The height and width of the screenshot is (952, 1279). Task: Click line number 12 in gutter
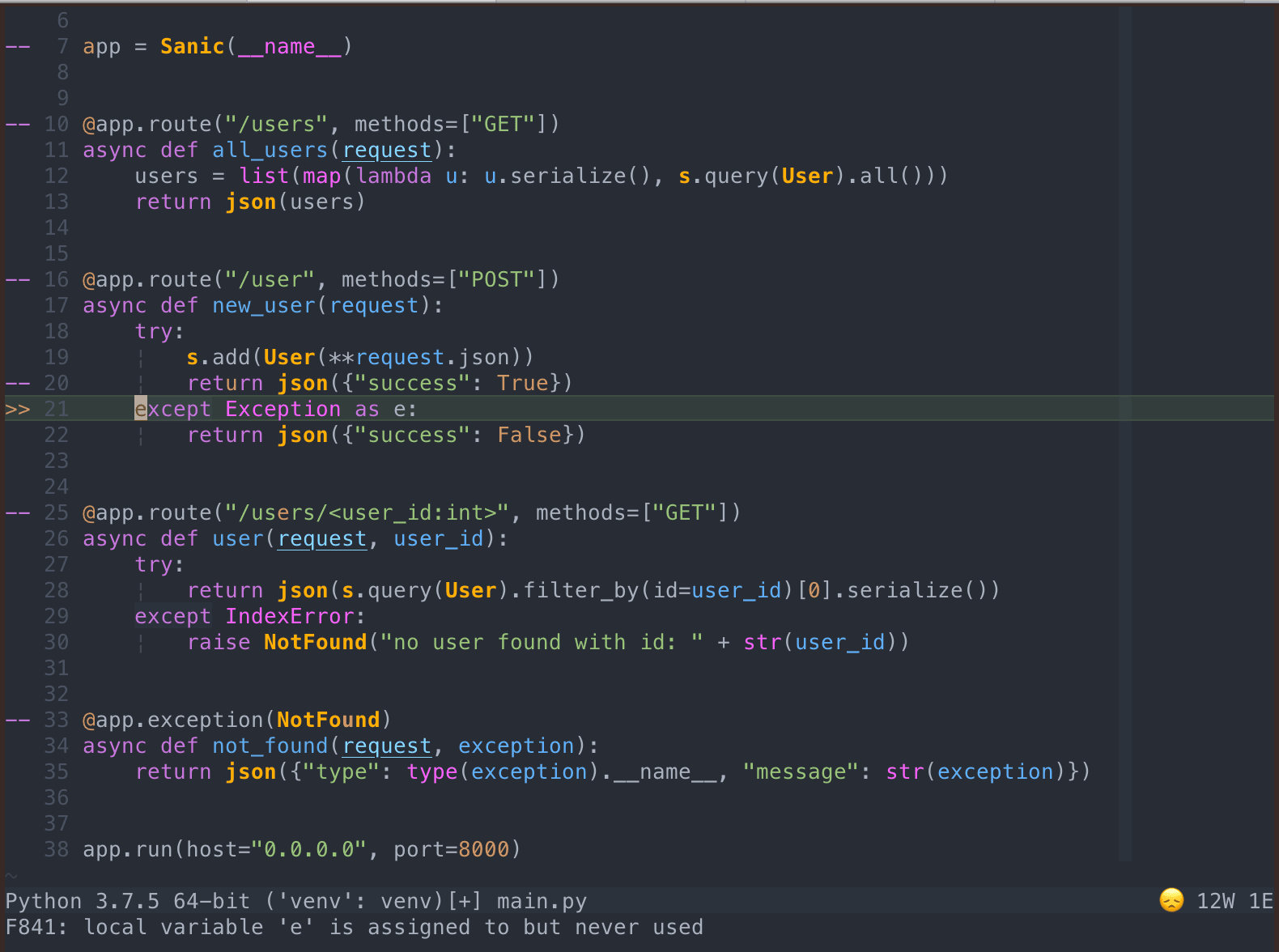pos(57,176)
